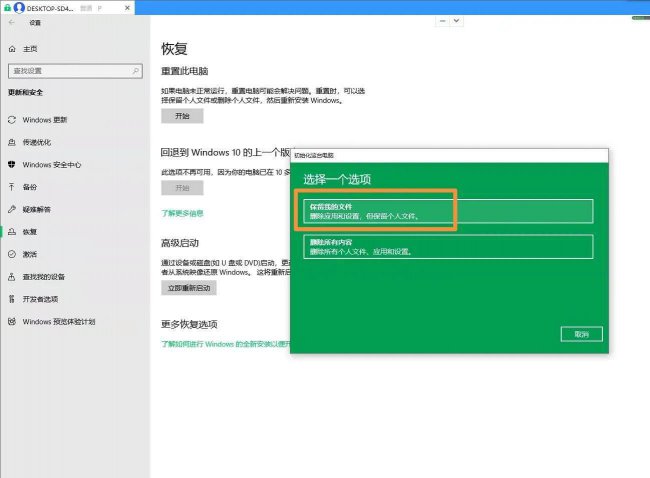Expand the remote toolbar chevron dropdown

[456, 21]
